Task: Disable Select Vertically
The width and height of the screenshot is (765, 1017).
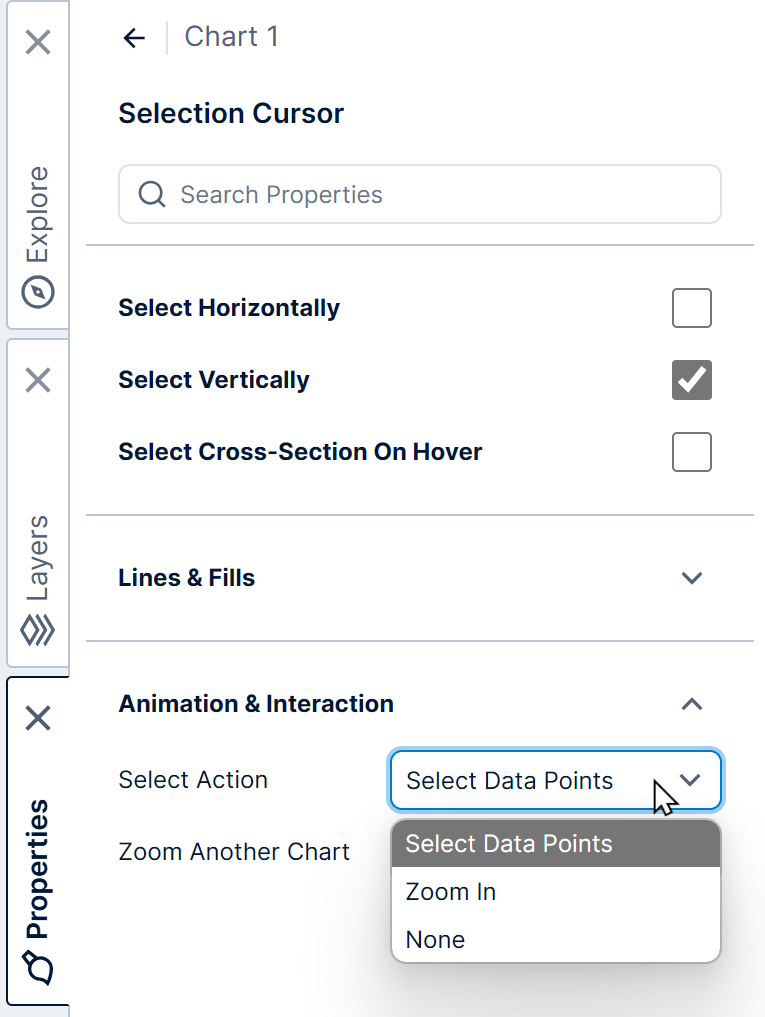Action: (x=691, y=380)
